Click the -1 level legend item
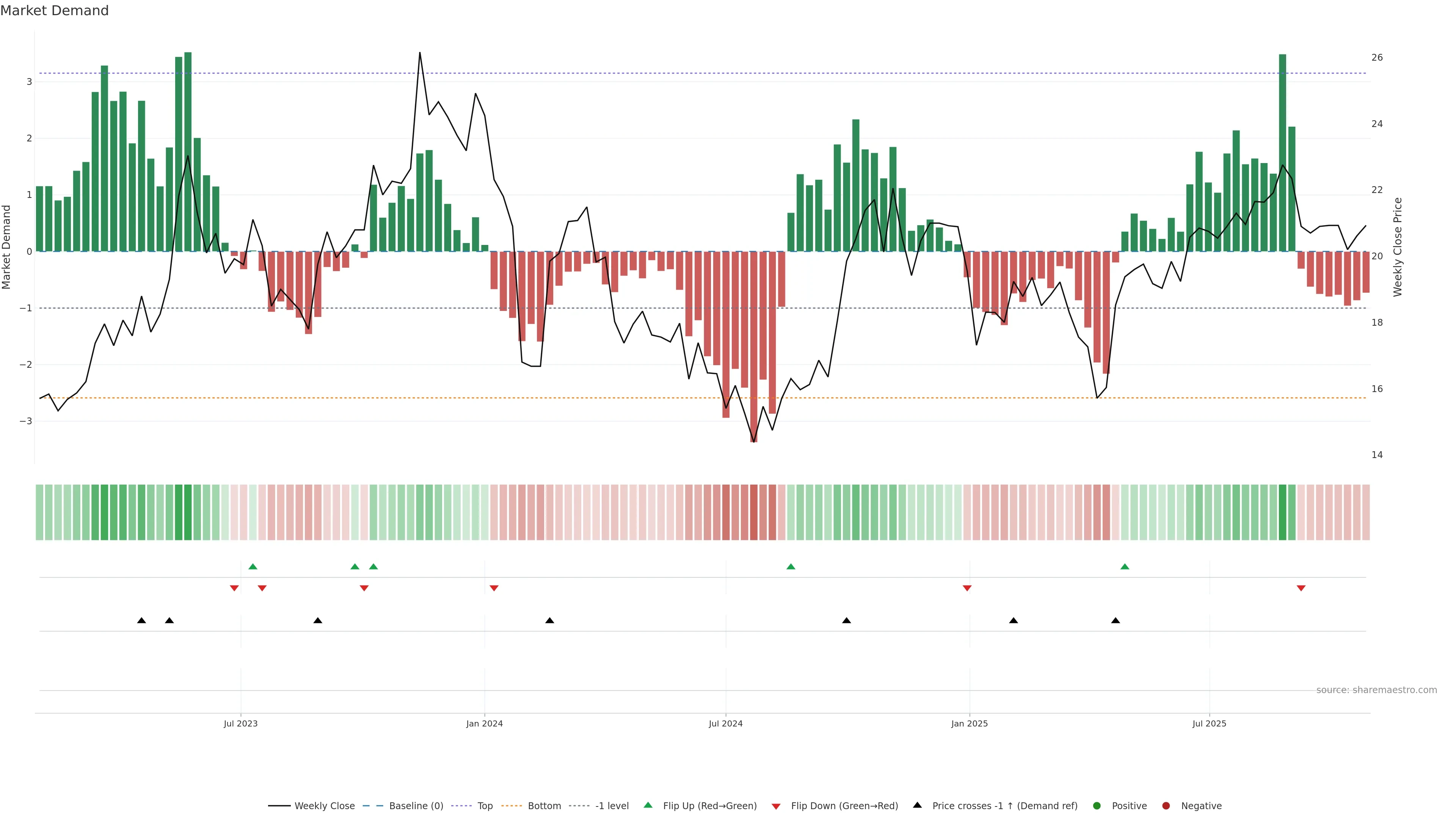Viewport: 1456px width, 819px height. click(x=612, y=806)
